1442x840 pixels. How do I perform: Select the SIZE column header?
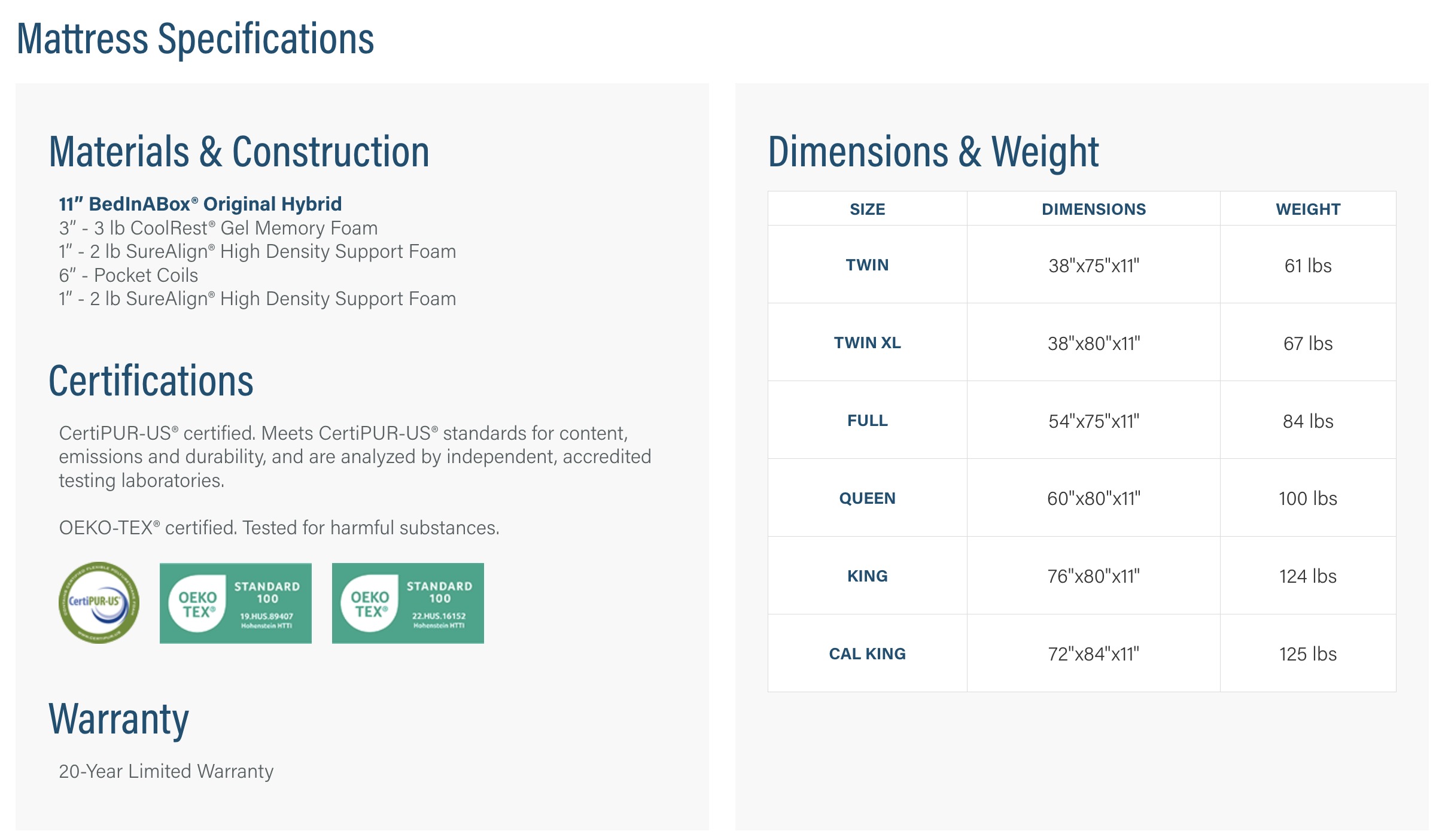pos(868,209)
